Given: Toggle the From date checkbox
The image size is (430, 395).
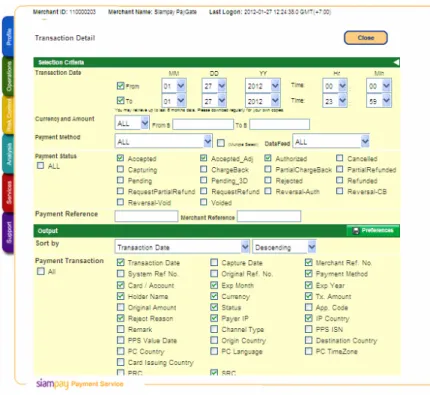Looking at the screenshot, I should click(120, 86).
